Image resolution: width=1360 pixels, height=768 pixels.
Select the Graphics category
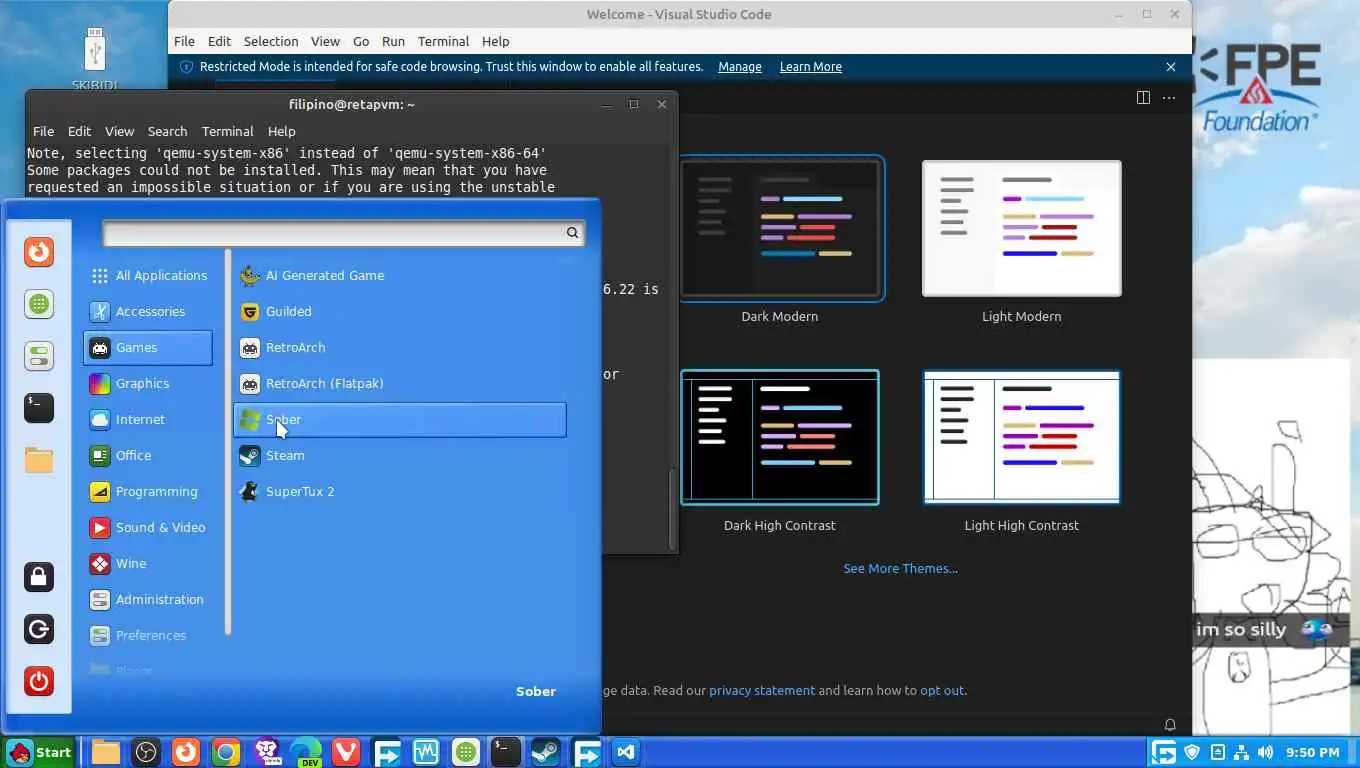click(148, 384)
